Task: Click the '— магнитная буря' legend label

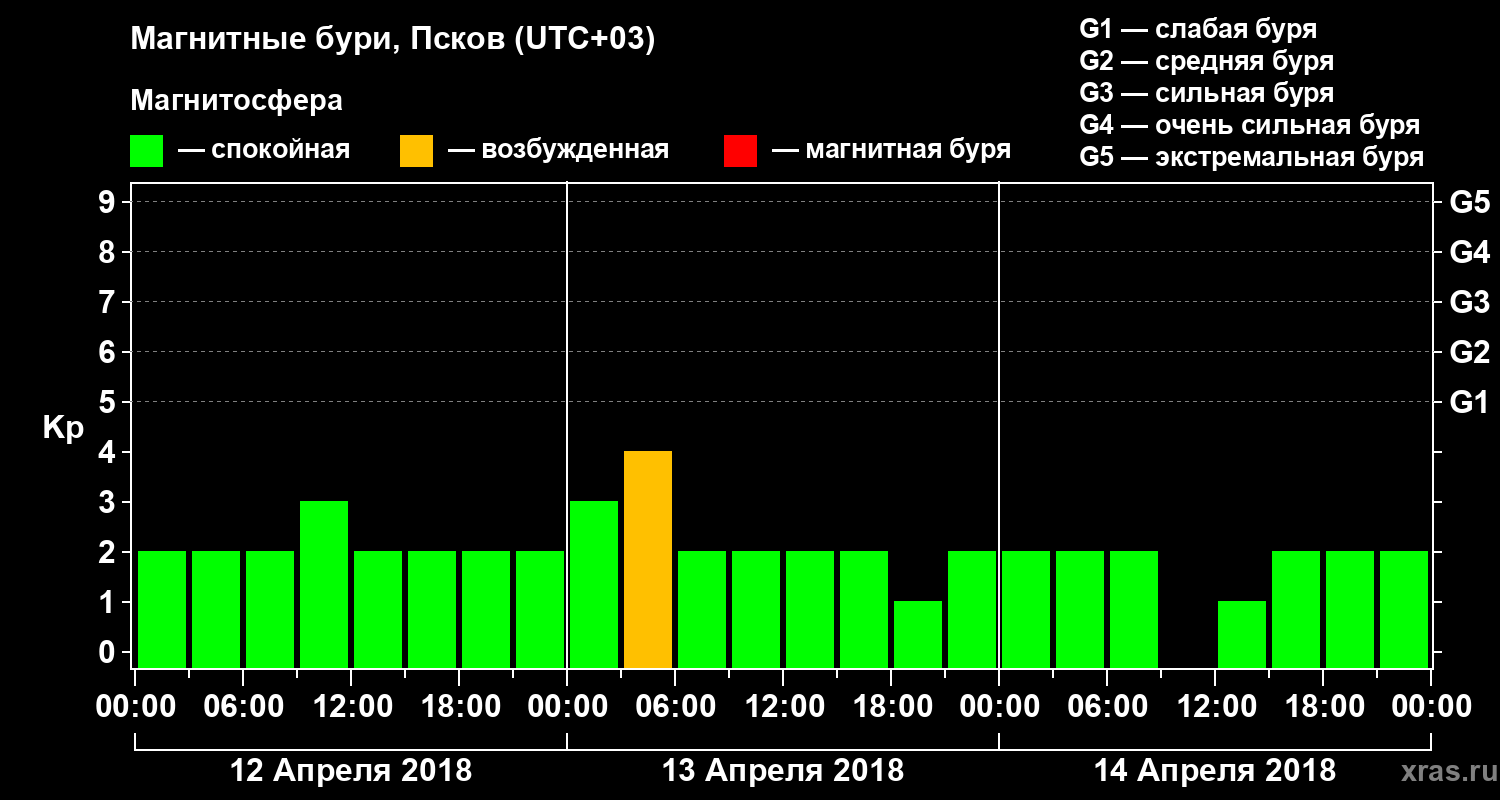Action: point(892,151)
